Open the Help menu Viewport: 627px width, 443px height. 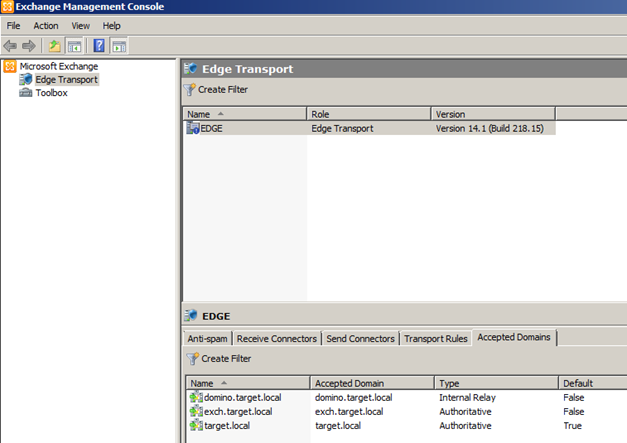click(111, 26)
